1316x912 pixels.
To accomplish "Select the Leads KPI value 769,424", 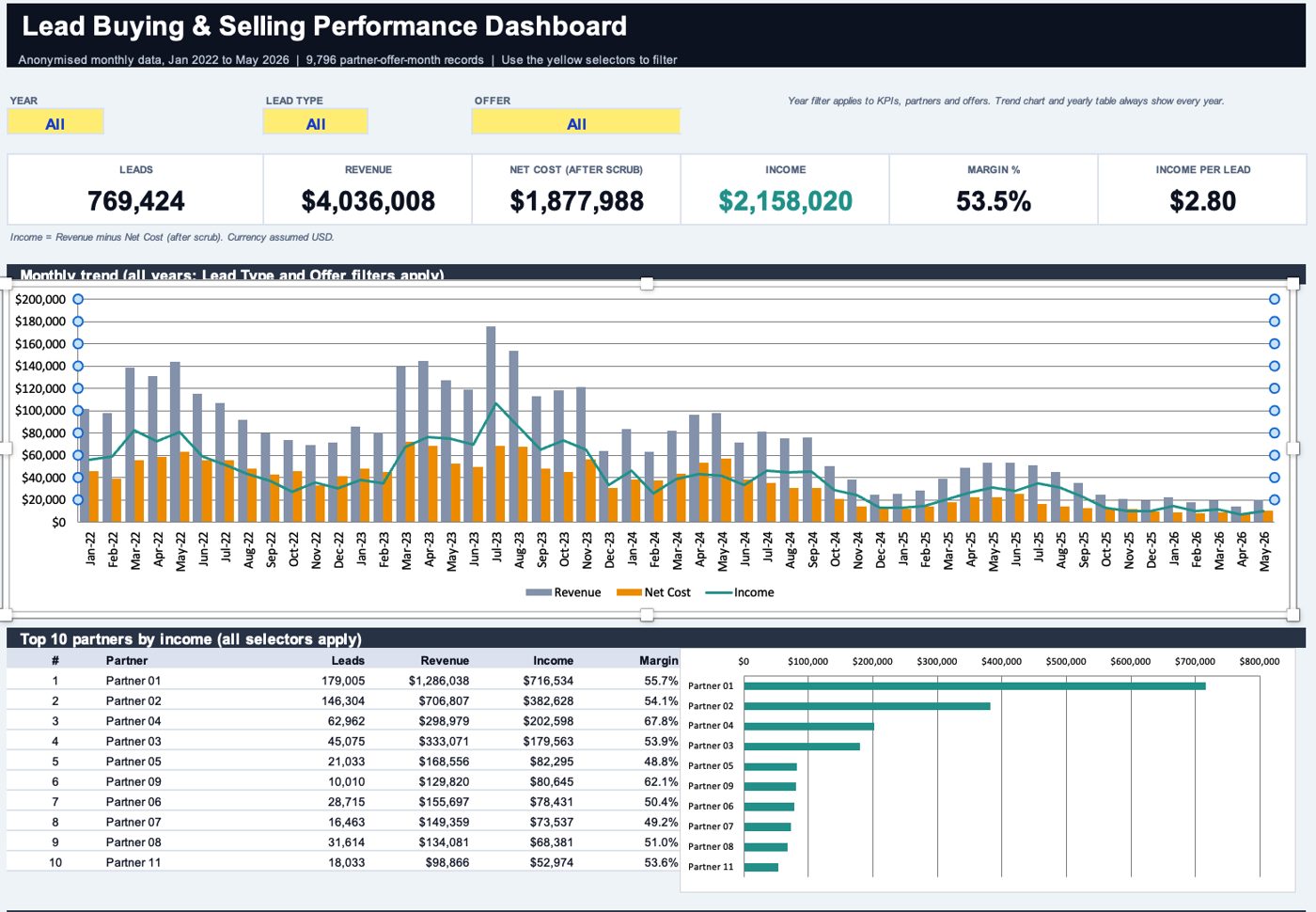I will click(x=136, y=201).
